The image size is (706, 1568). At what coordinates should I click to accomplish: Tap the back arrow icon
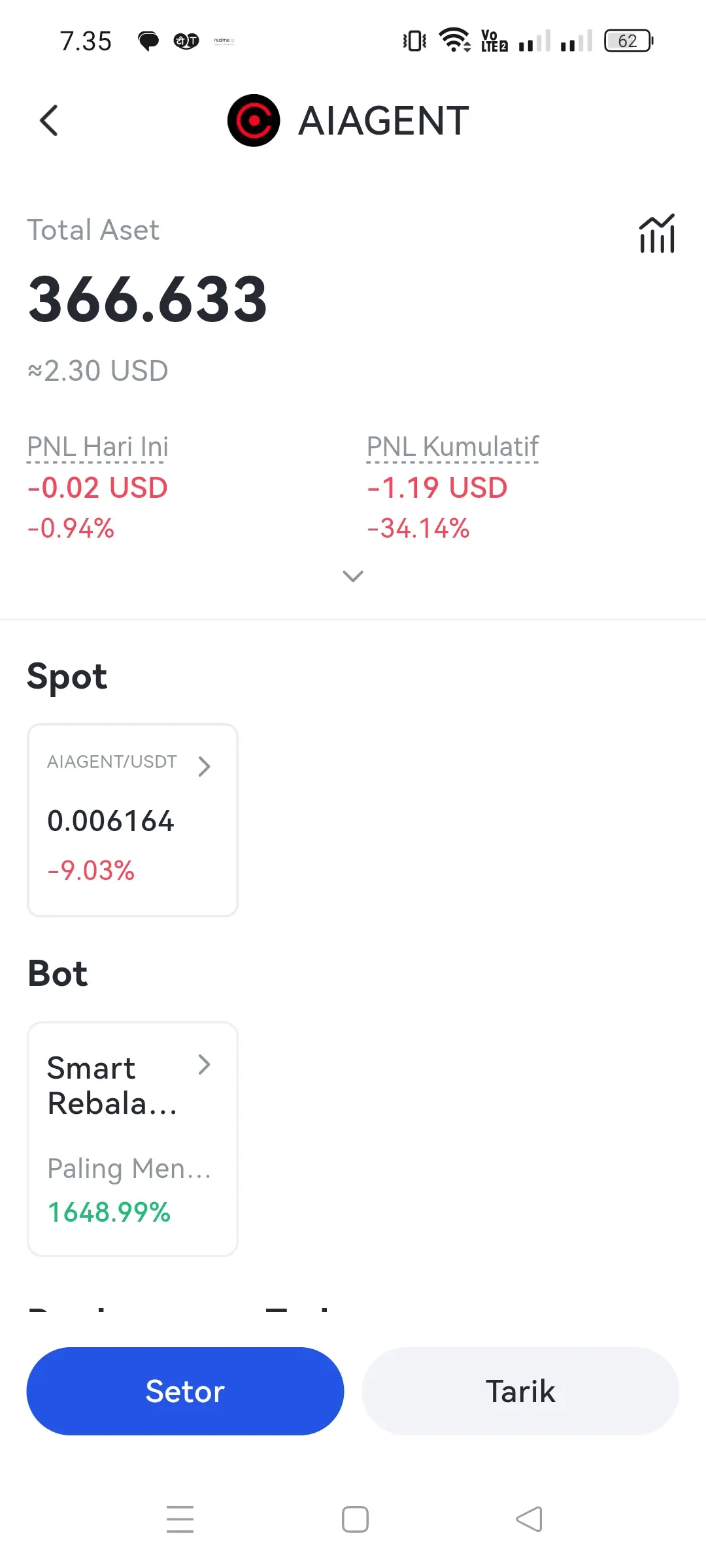(49, 121)
